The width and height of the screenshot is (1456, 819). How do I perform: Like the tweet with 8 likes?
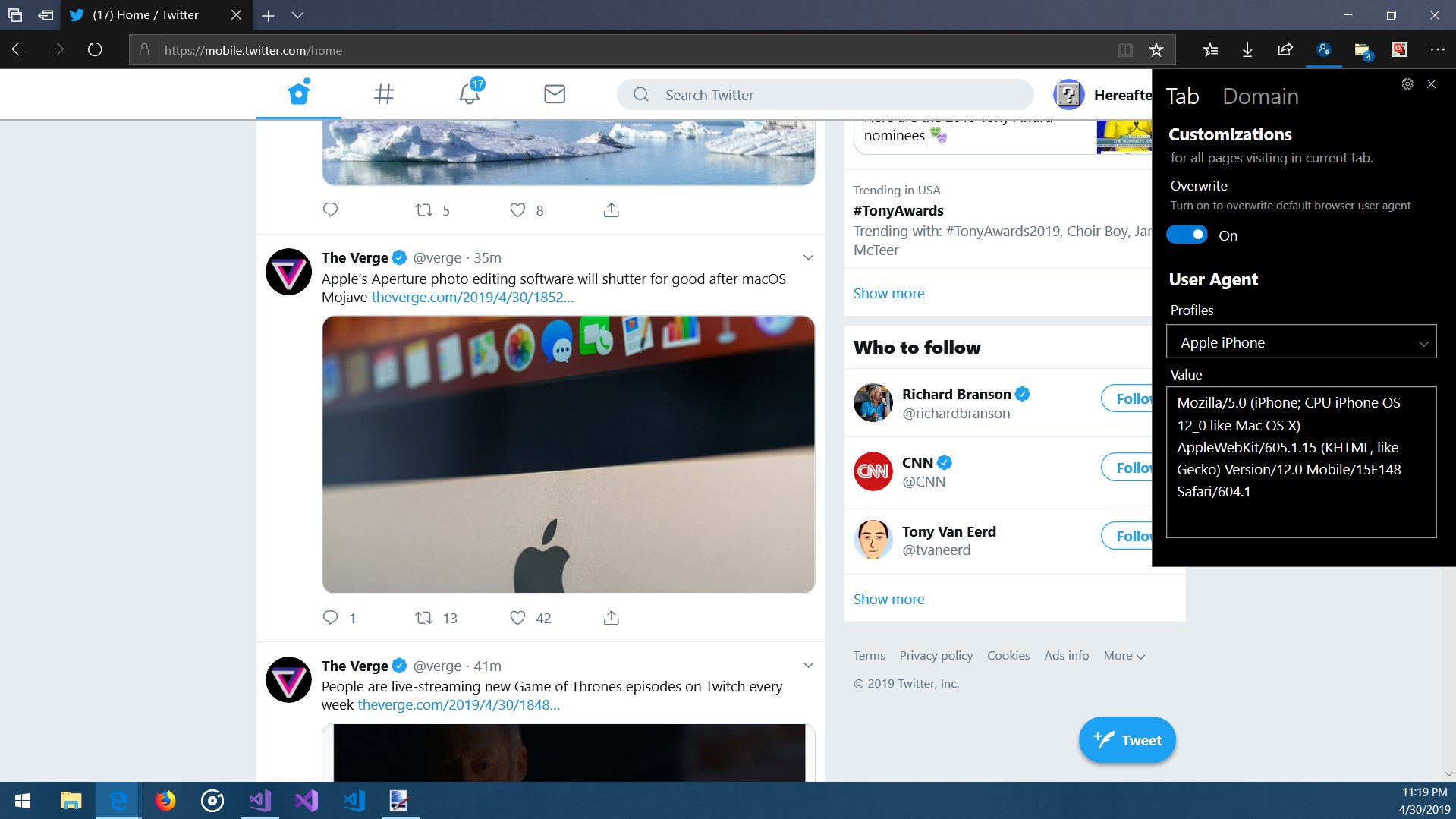517,210
